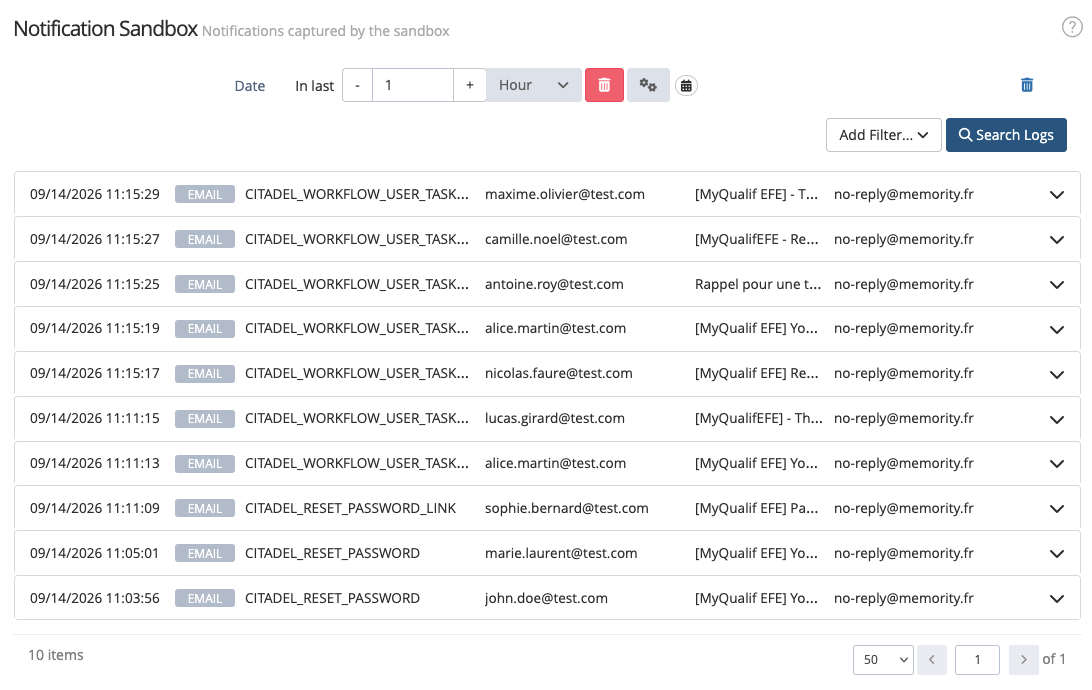Click the Search Logs button

pyautogui.click(x=1006, y=135)
